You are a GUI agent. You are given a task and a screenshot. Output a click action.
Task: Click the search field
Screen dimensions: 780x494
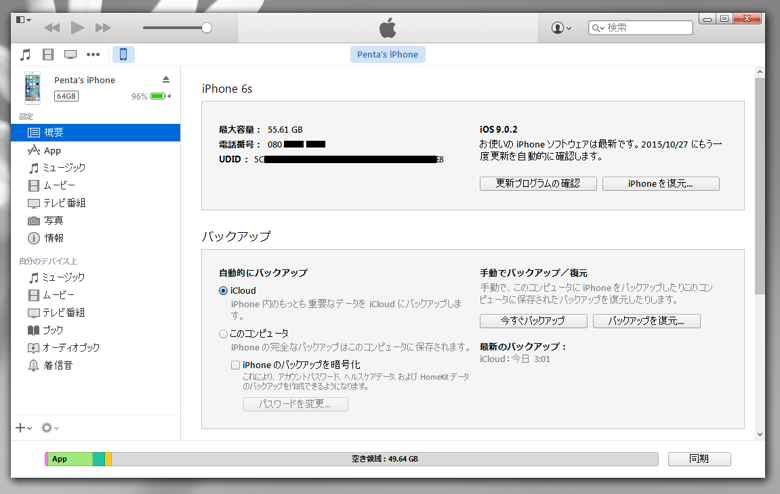click(640, 28)
